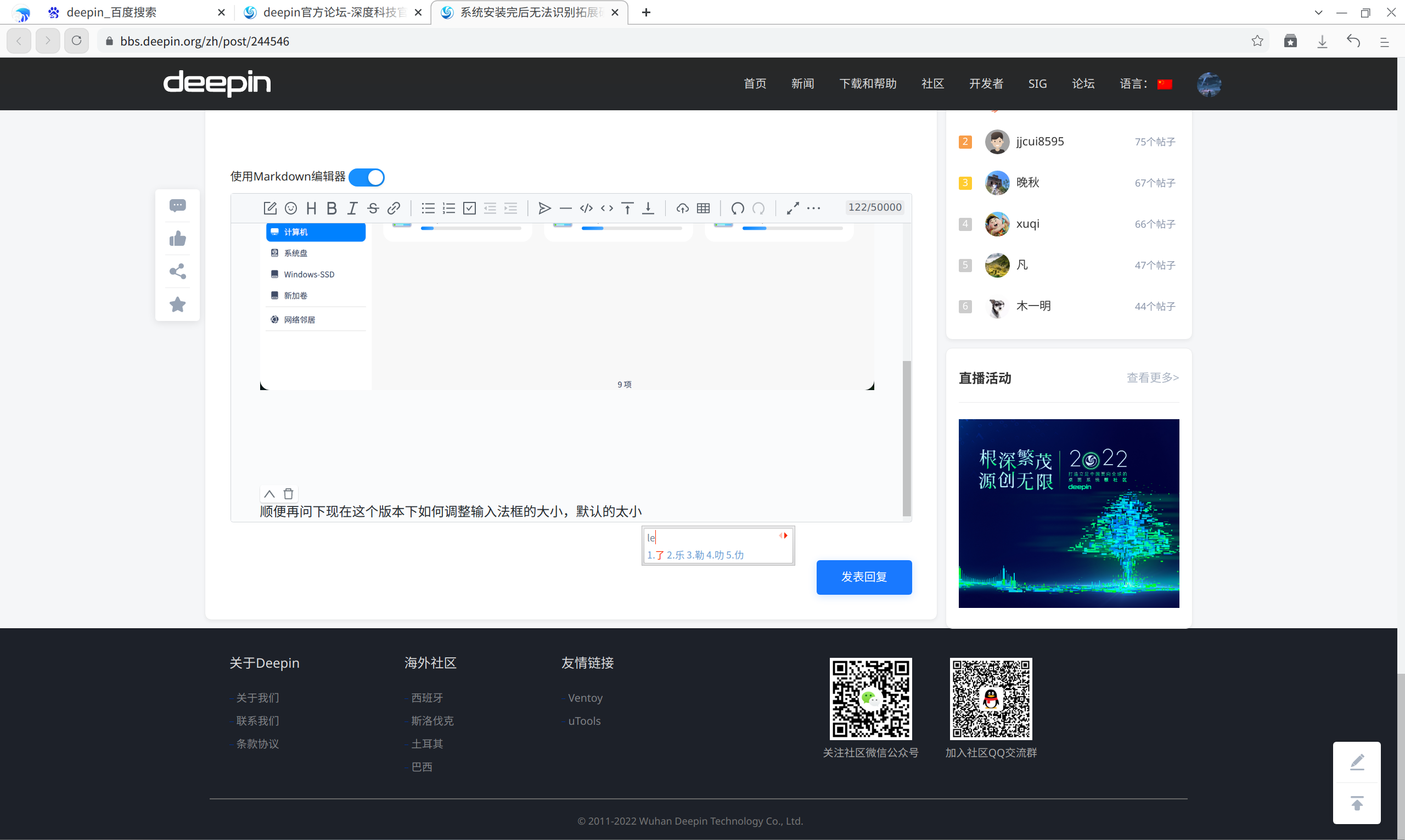Click the thumbs-up like icon
This screenshot has width=1405, height=840.
[178, 239]
